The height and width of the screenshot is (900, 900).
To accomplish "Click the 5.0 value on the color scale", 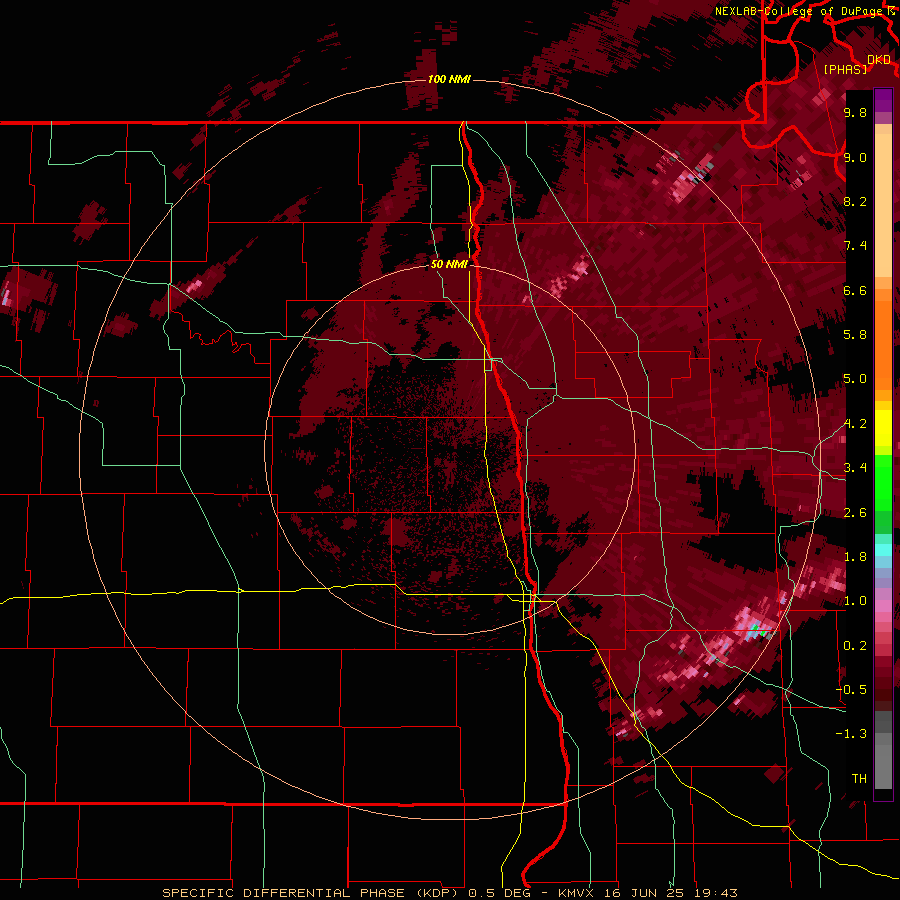I will point(855,379).
